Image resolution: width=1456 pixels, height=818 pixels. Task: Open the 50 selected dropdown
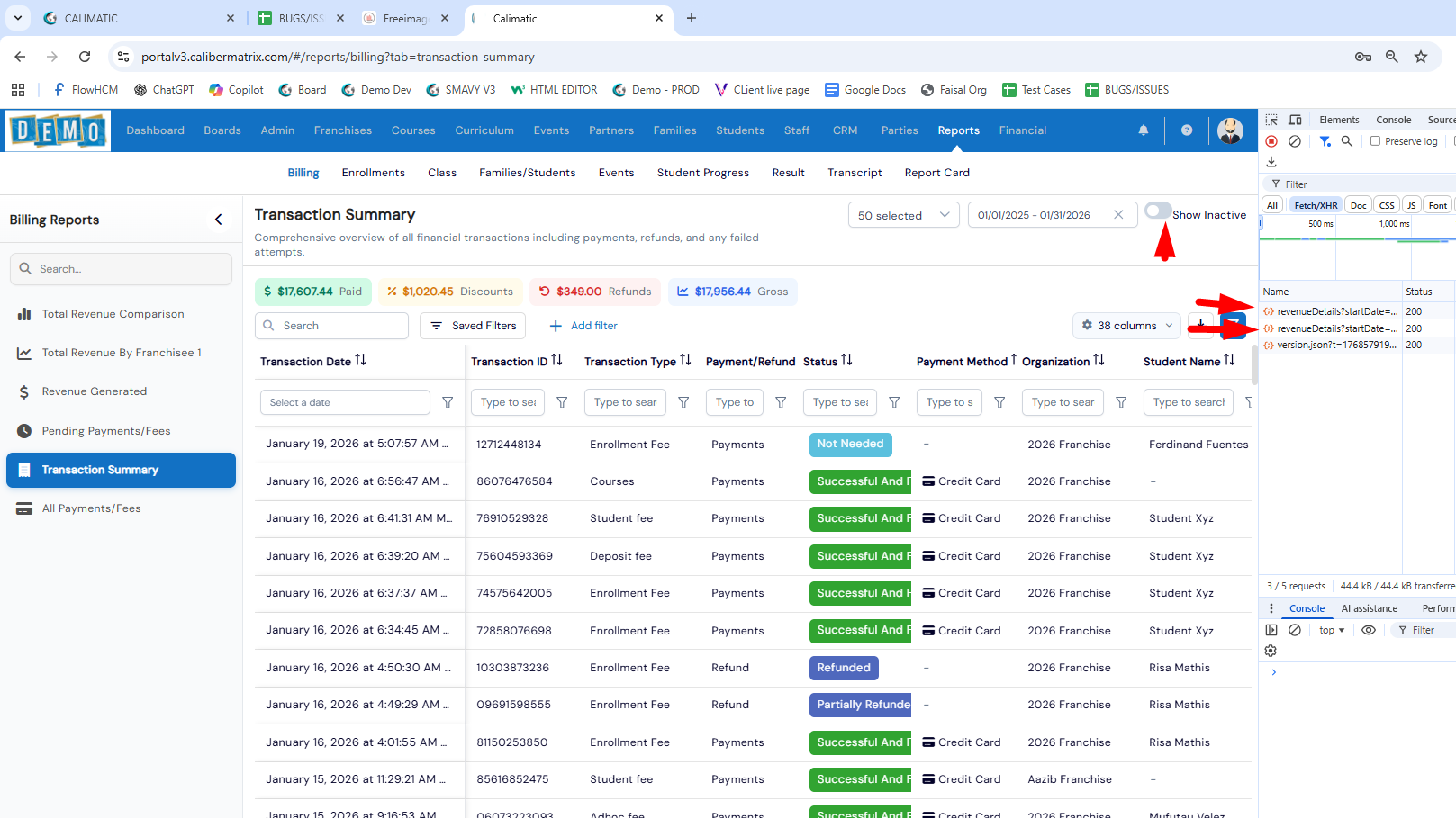(903, 215)
